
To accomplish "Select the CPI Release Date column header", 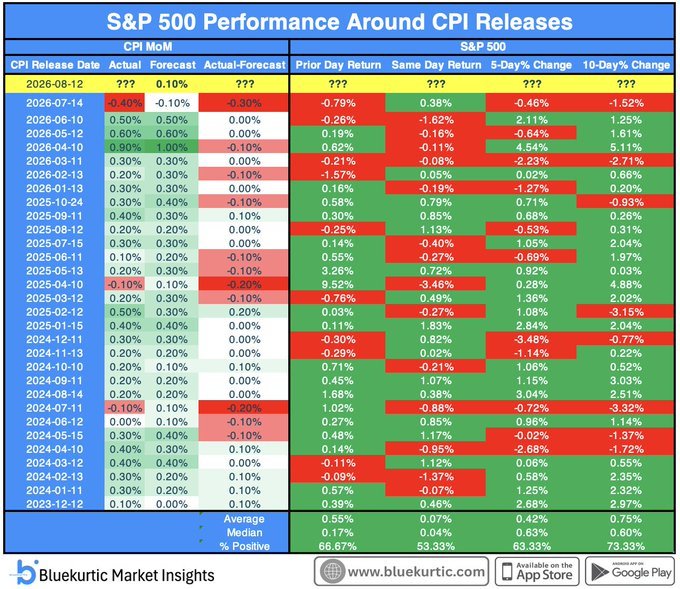I will [55, 65].
